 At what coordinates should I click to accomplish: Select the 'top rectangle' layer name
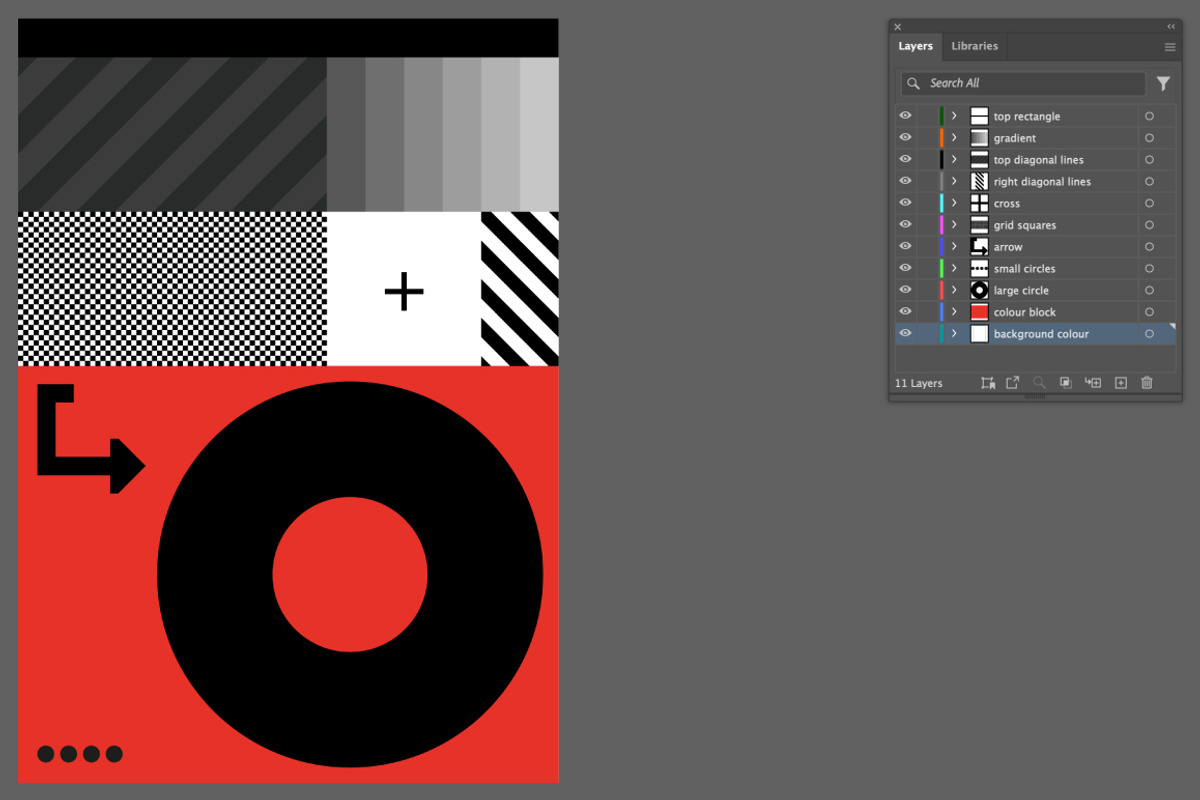(x=1027, y=117)
